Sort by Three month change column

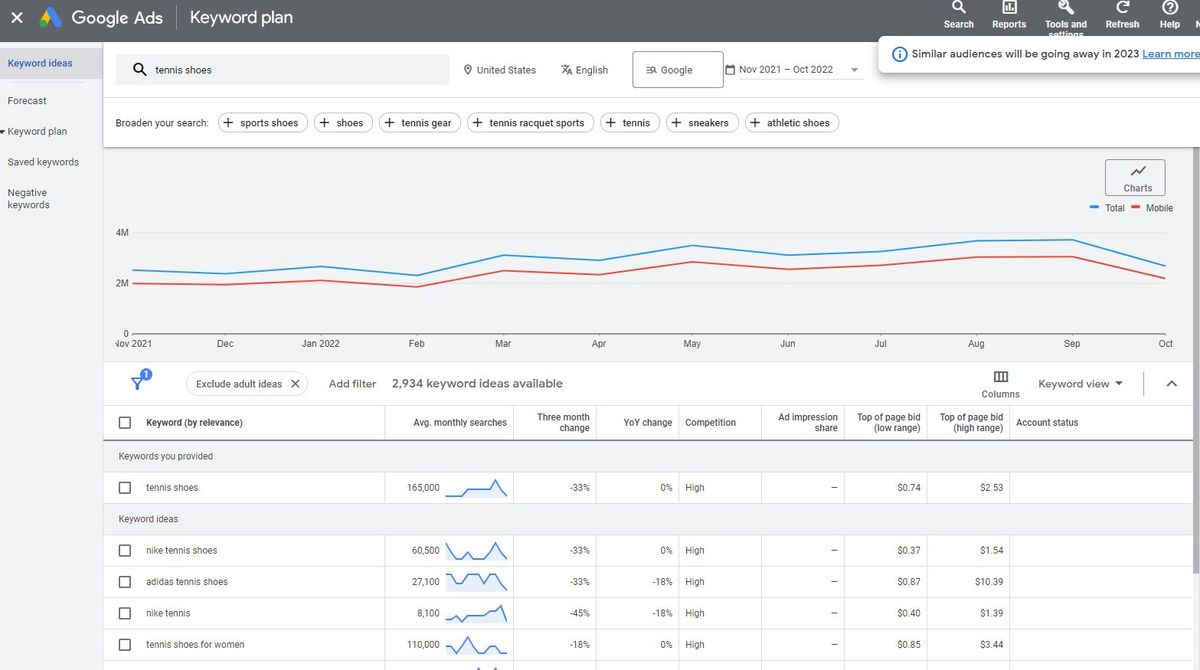[563, 423]
